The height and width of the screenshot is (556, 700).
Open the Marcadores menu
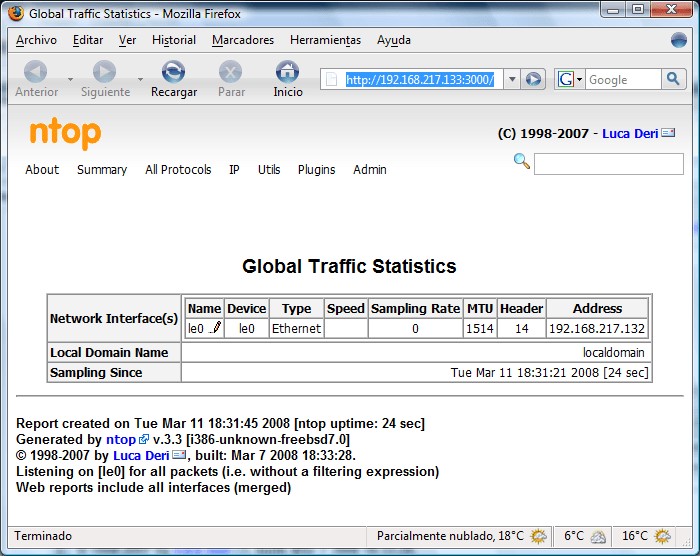[x=242, y=40]
